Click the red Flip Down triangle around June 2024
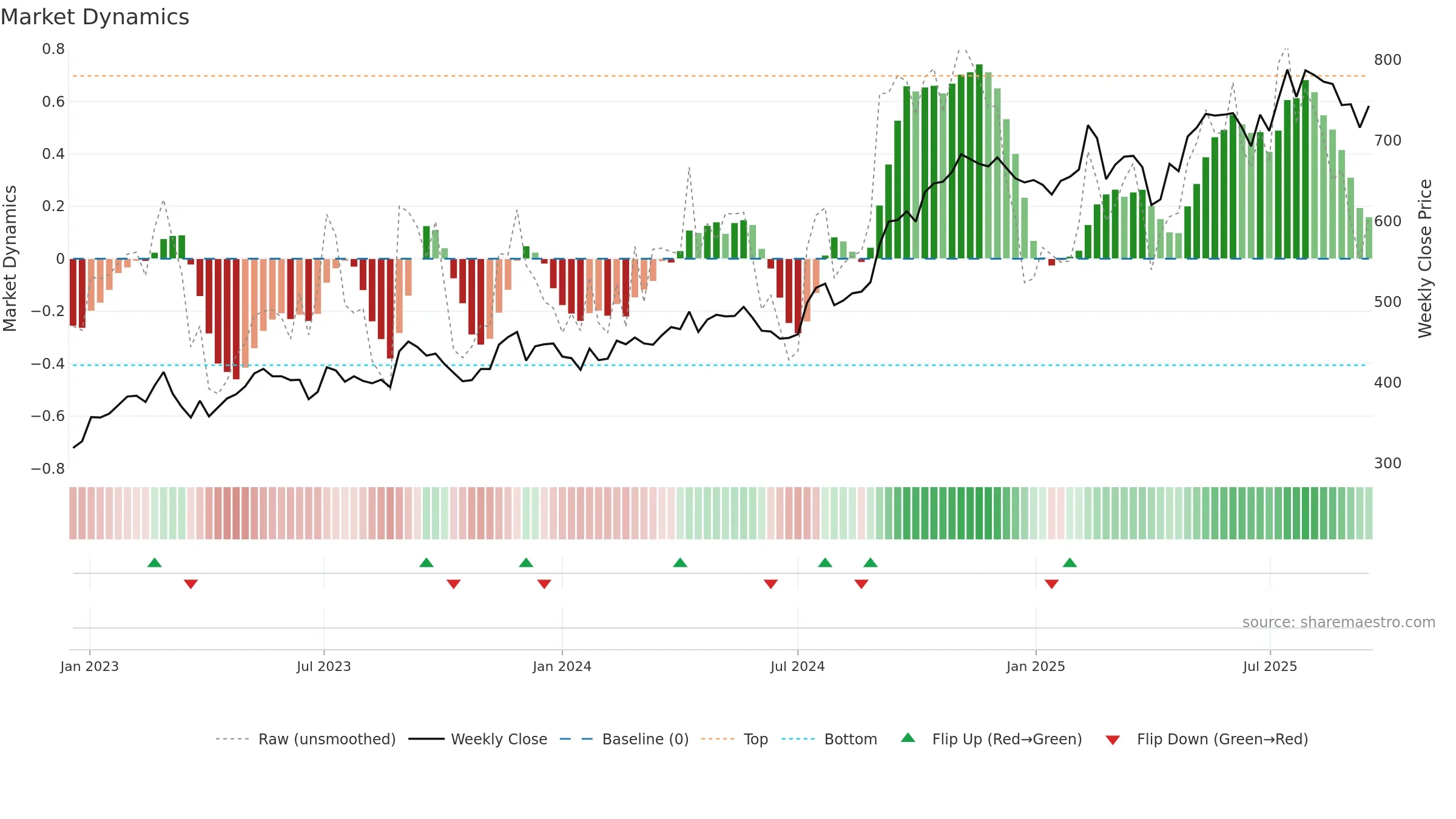1456x819 pixels. [771, 584]
